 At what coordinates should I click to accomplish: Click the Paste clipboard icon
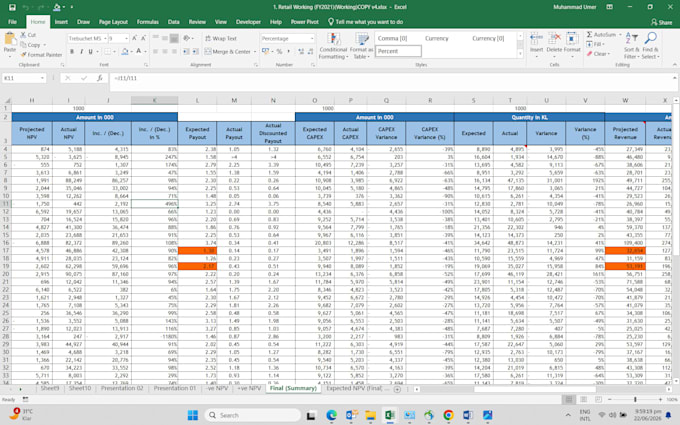[10, 40]
